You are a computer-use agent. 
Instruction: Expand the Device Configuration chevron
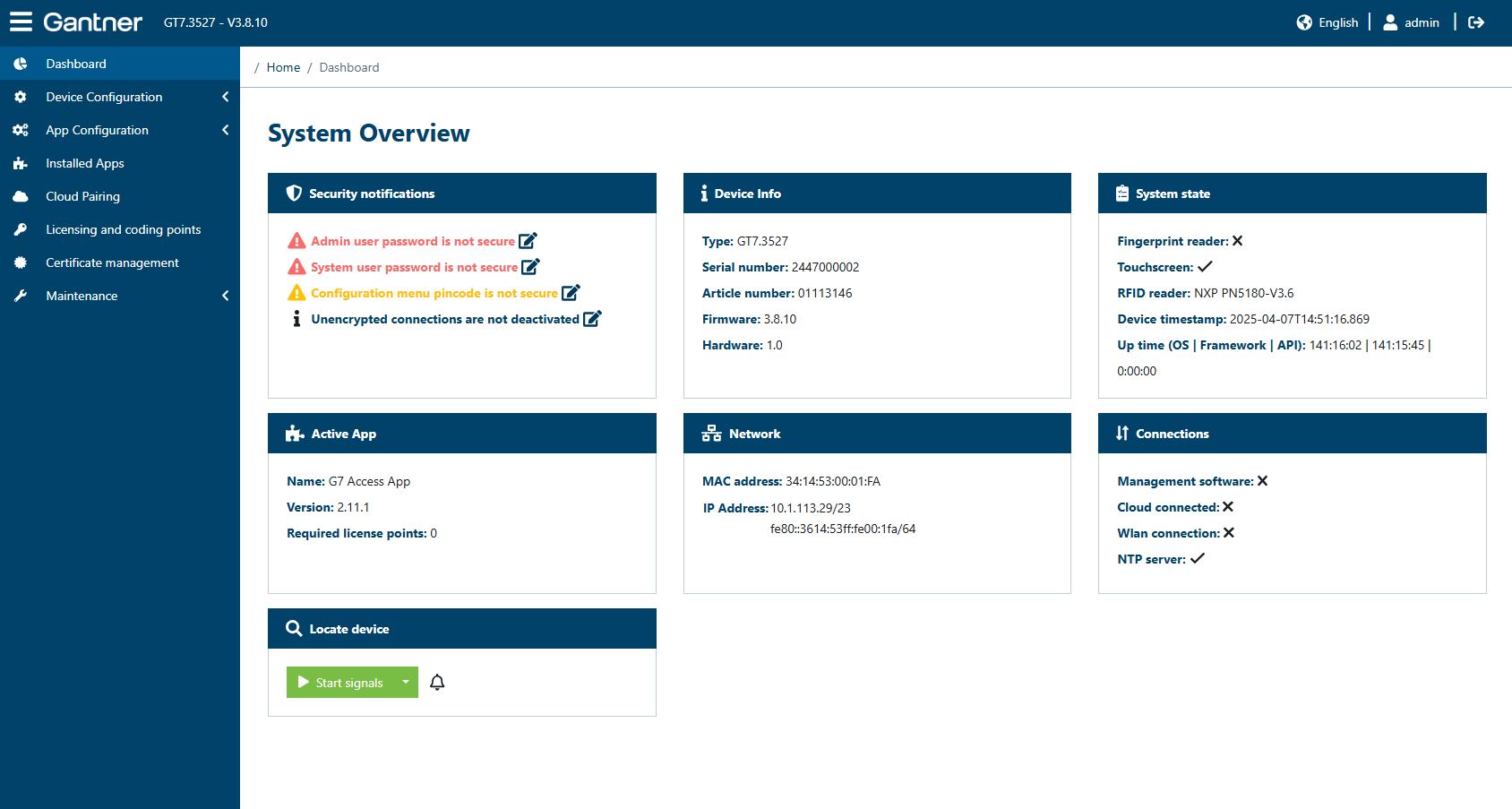[x=225, y=97]
